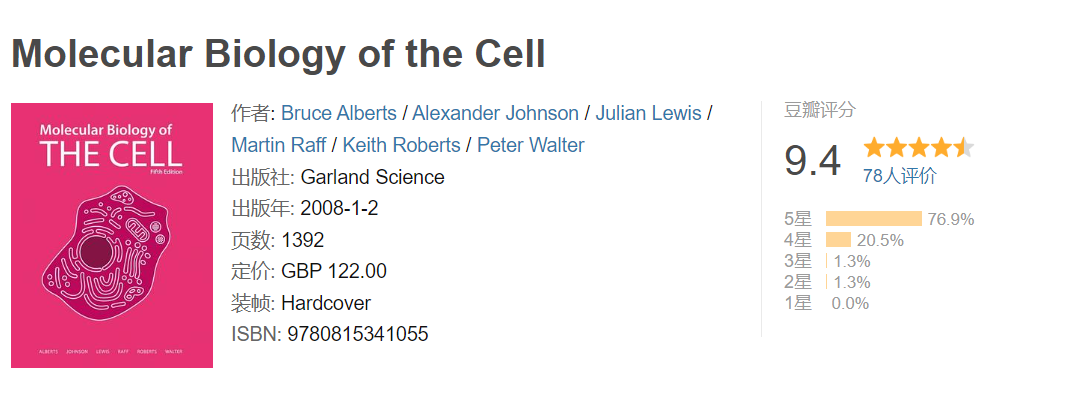The height and width of the screenshot is (397, 1068).
Task: Open author Bruce Alberts link
Action: [x=339, y=113]
